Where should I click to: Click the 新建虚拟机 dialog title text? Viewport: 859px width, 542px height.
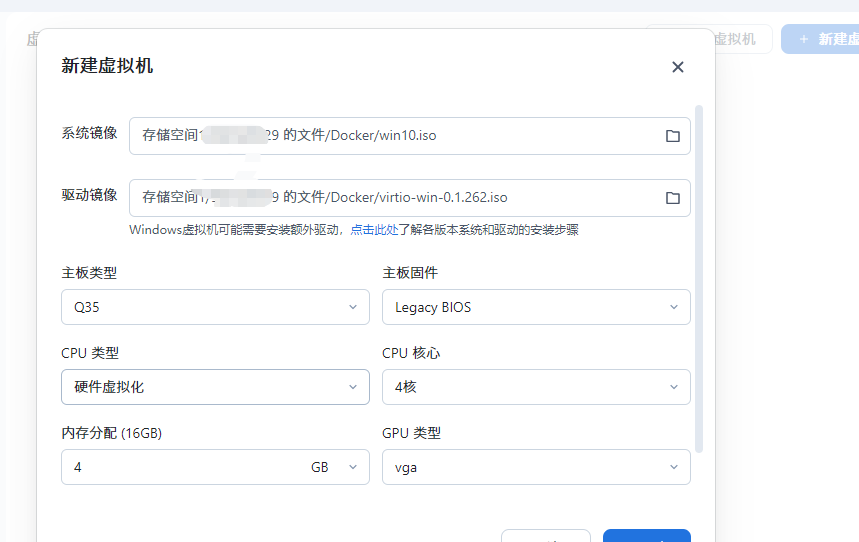click(x=107, y=67)
